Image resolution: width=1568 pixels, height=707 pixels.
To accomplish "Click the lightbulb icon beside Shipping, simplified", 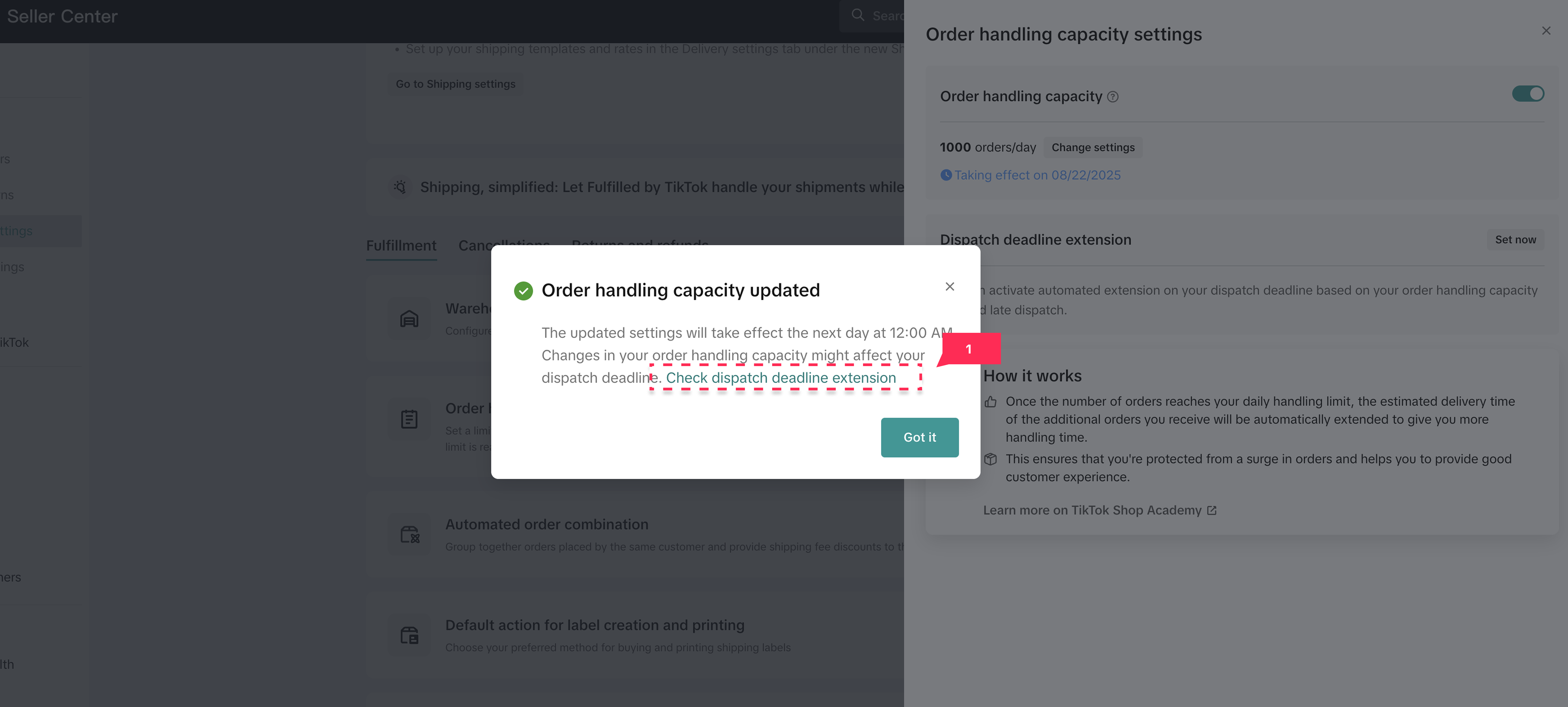I will coord(400,187).
